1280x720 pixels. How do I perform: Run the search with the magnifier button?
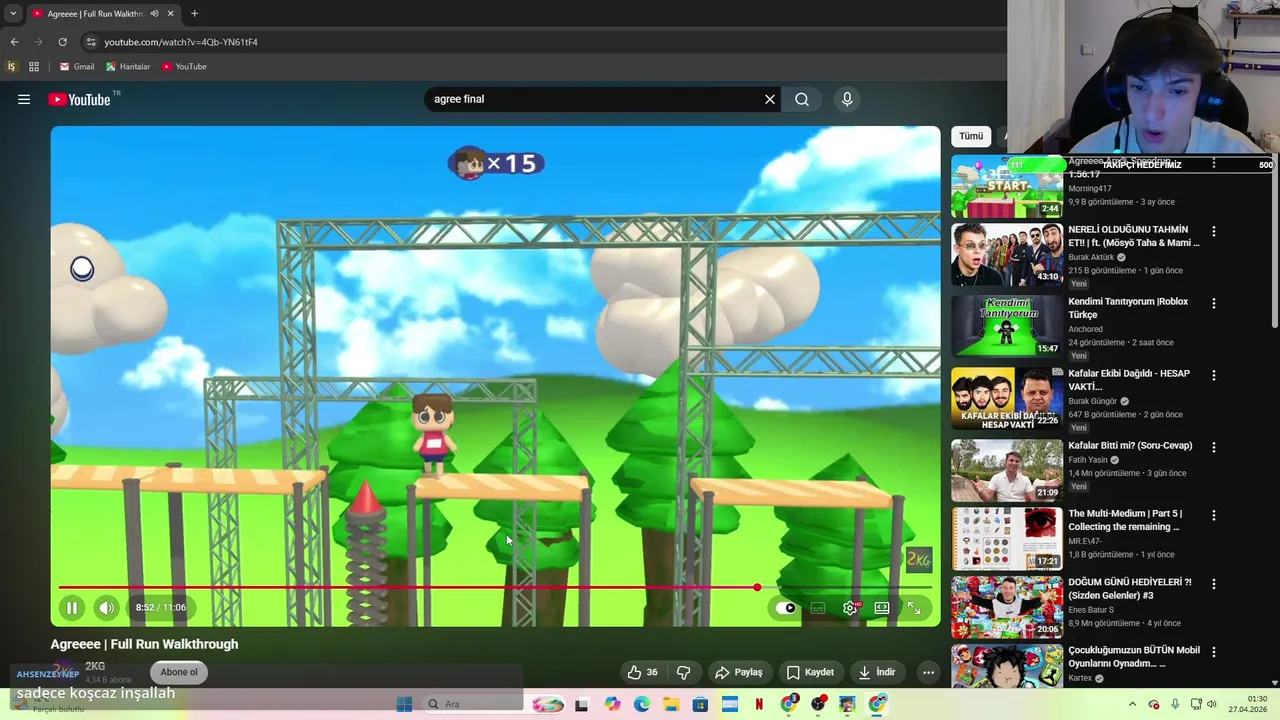point(802,99)
